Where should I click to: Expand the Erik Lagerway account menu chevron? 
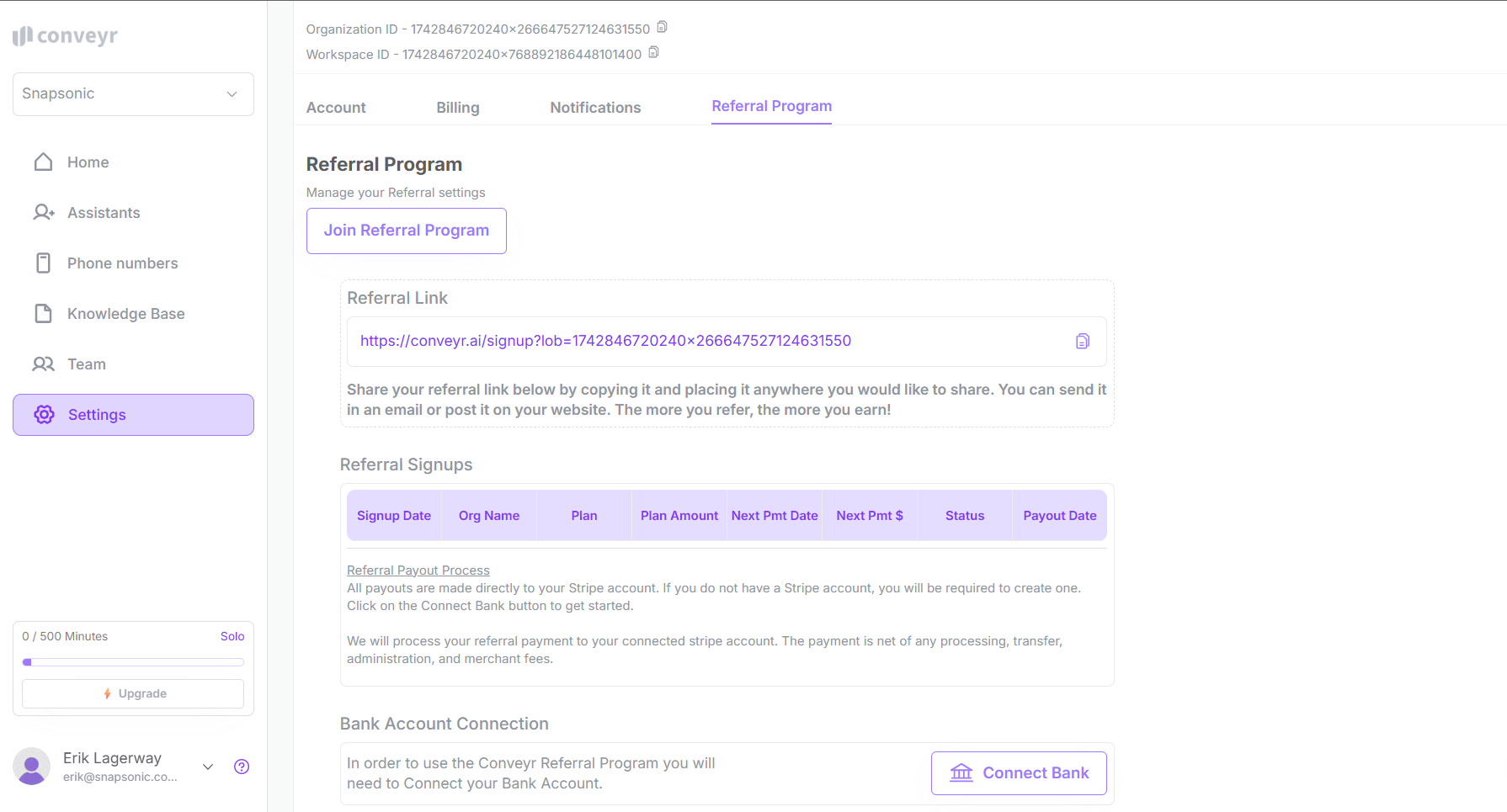208,767
